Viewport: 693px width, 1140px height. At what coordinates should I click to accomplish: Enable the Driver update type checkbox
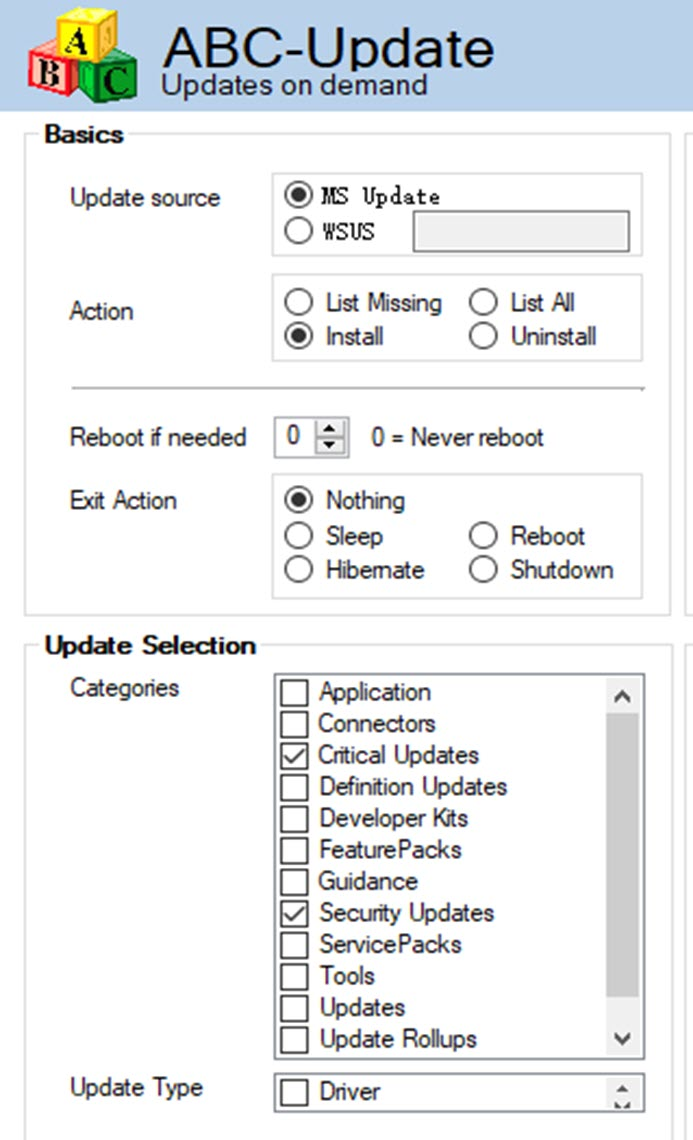(x=294, y=1093)
